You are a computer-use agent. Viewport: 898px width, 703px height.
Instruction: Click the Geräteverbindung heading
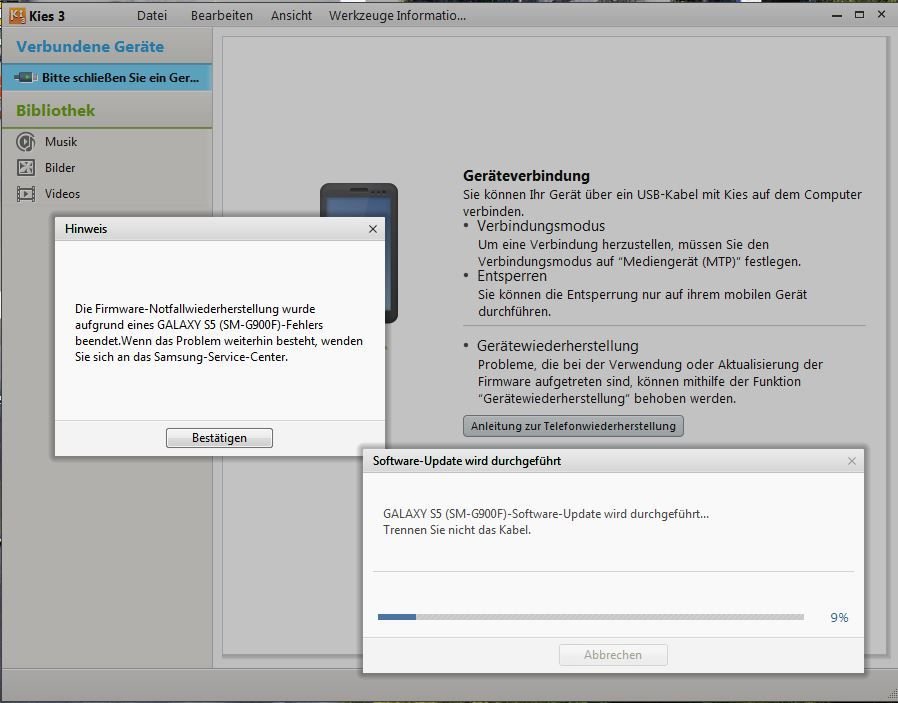[526, 176]
